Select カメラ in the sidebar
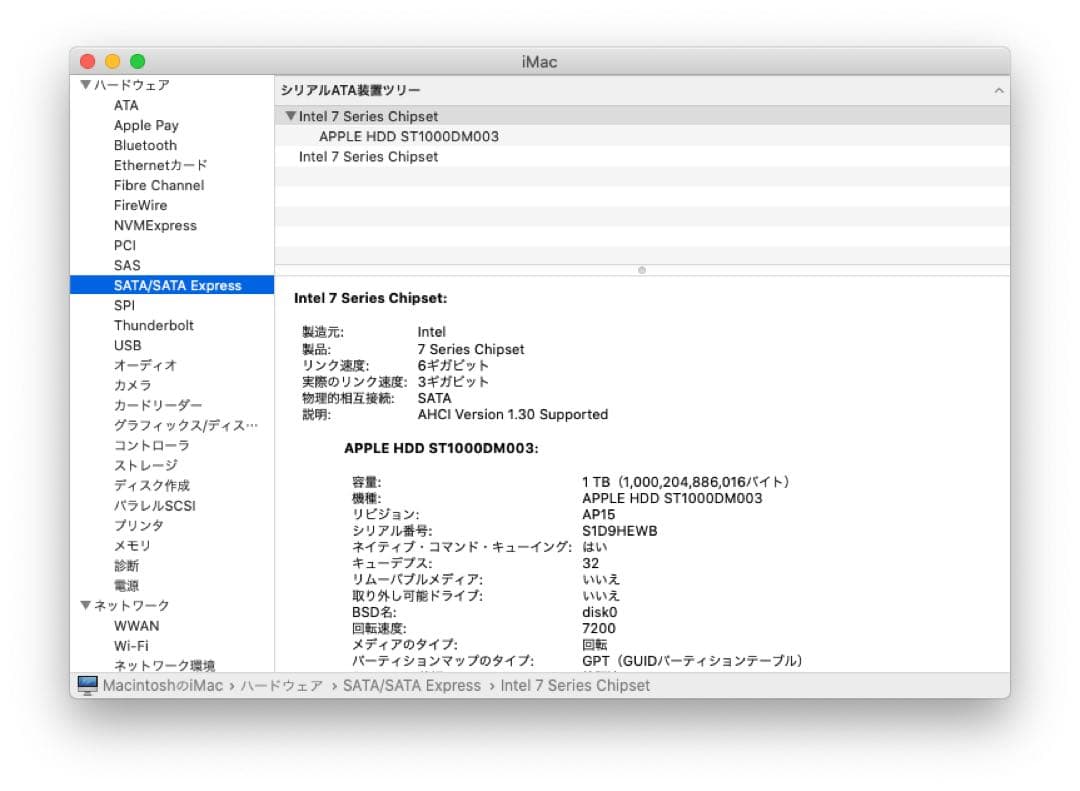This screenshot has width=1080, height=791. click(x=132, y=385)
